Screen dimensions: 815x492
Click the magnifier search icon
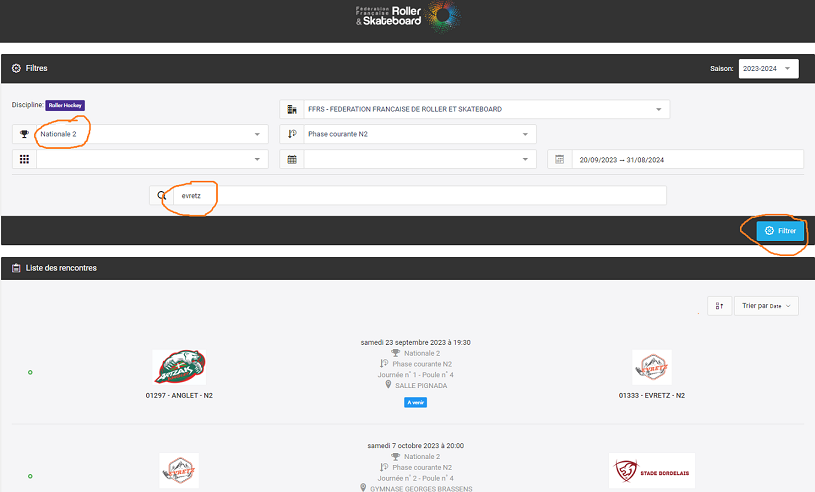click(x=162, y=196)
